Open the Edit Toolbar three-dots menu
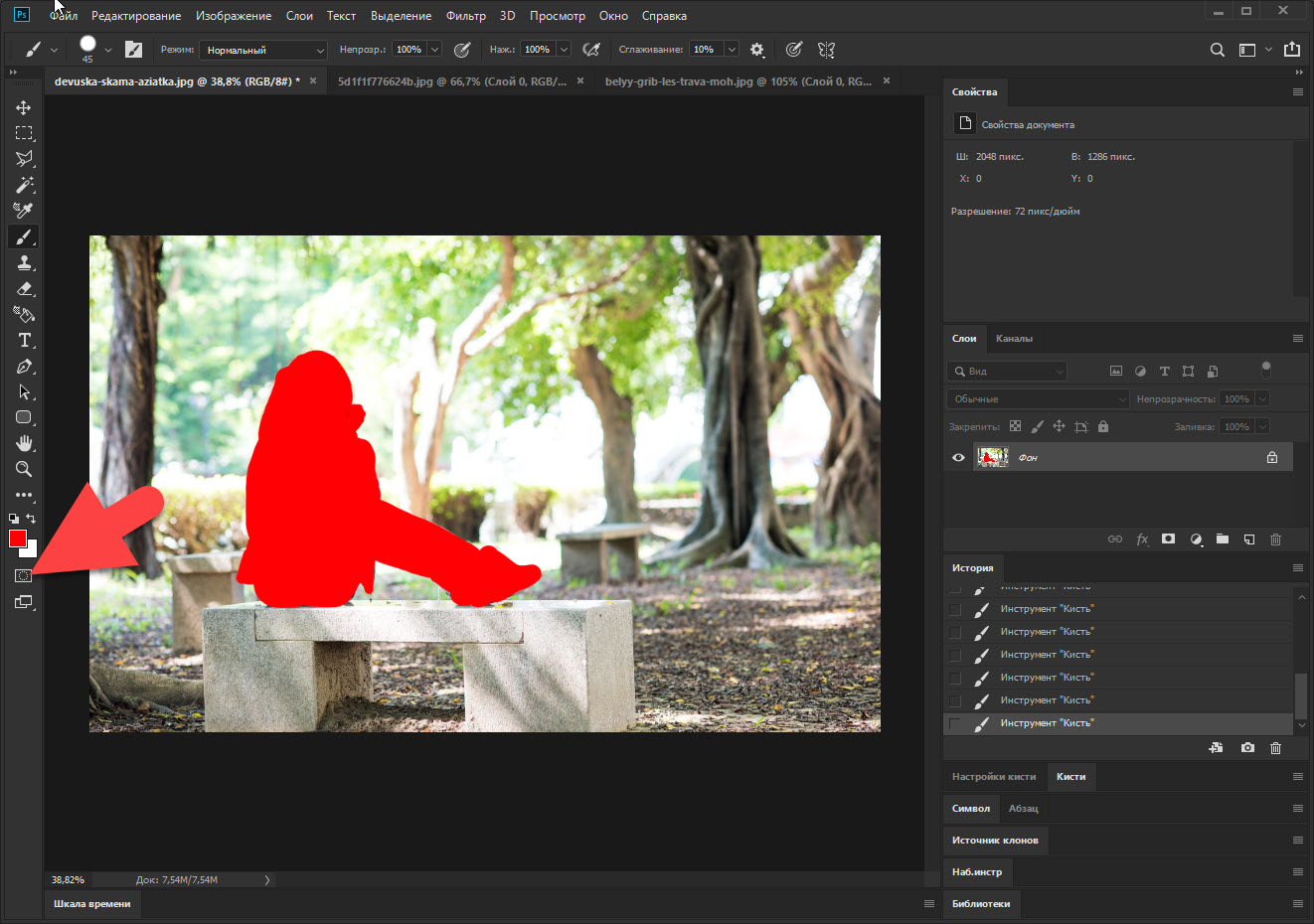Viewport: 1314px width, 924px height. click(24, 495)
